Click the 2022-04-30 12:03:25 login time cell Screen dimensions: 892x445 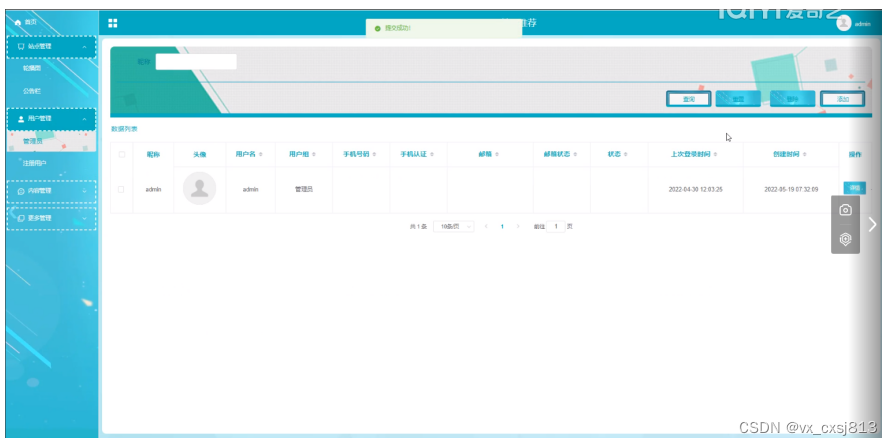click(696, 189)
